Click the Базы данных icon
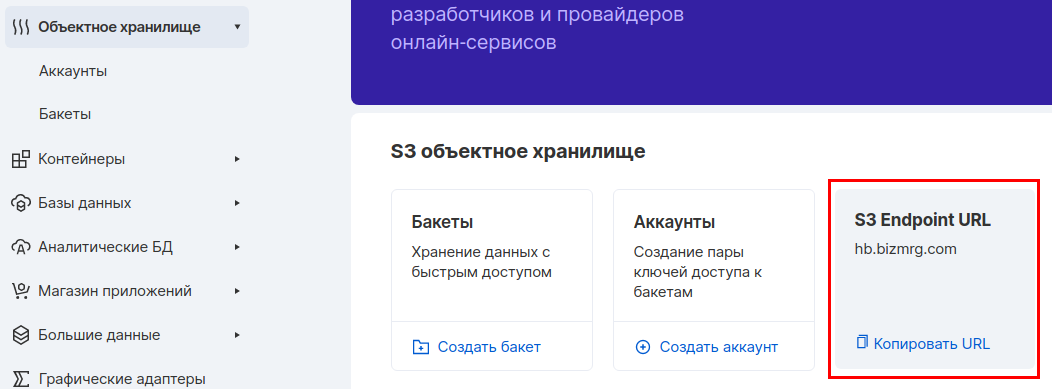 pos(21,203)
